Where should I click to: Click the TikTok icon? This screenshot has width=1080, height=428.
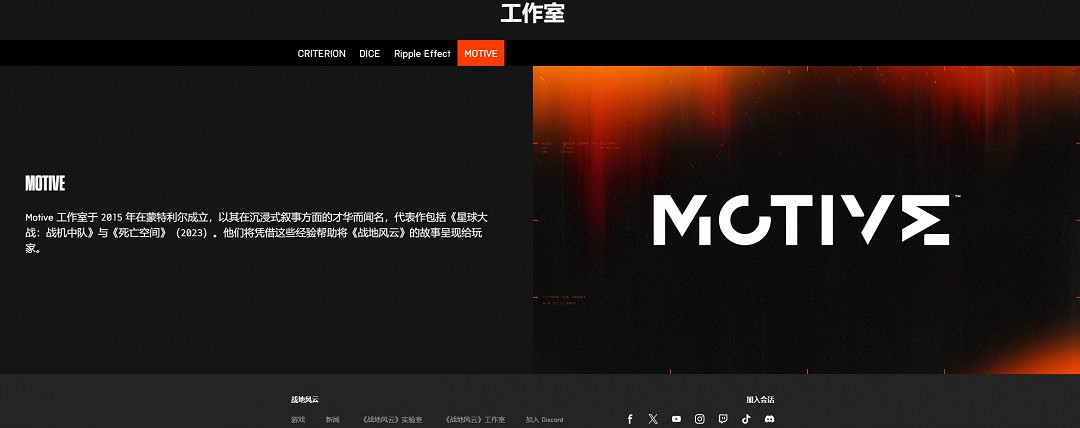746,419
